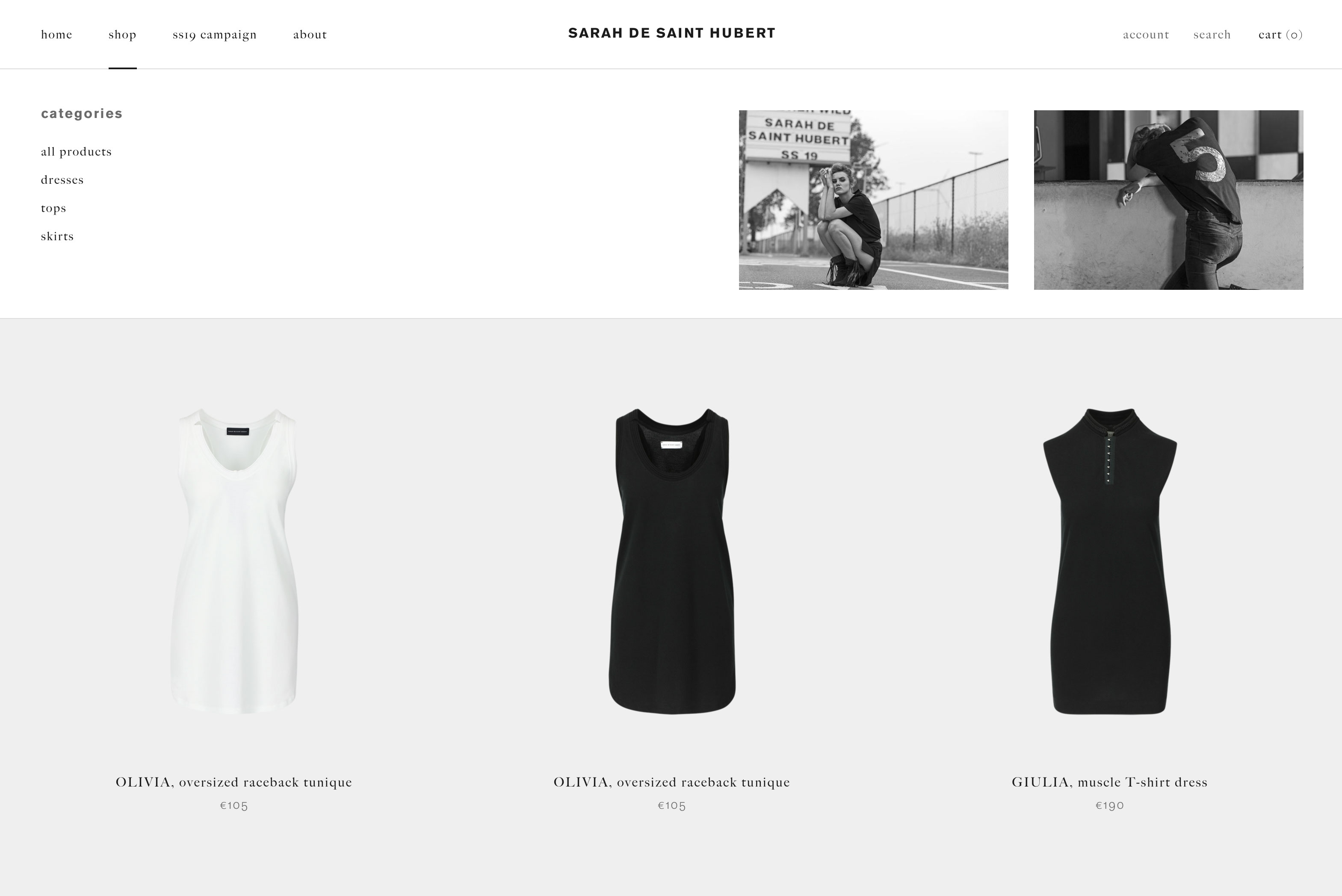Open the ss19 campaign page
This screenshot has width=1342, height=896.
click(x=214, y=34)
